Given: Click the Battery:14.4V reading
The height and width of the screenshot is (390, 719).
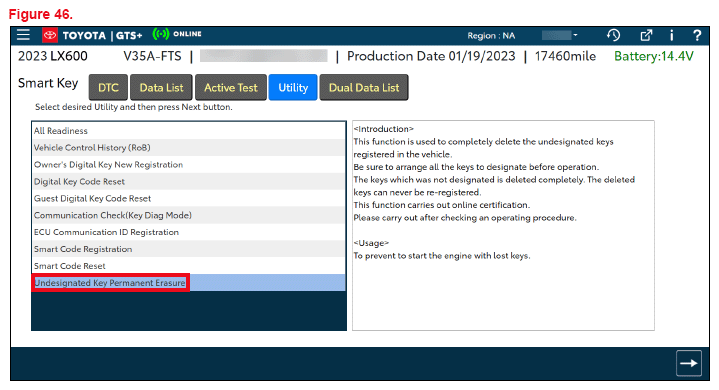Looking at the screenshot, I should click(x=654, y=56).
